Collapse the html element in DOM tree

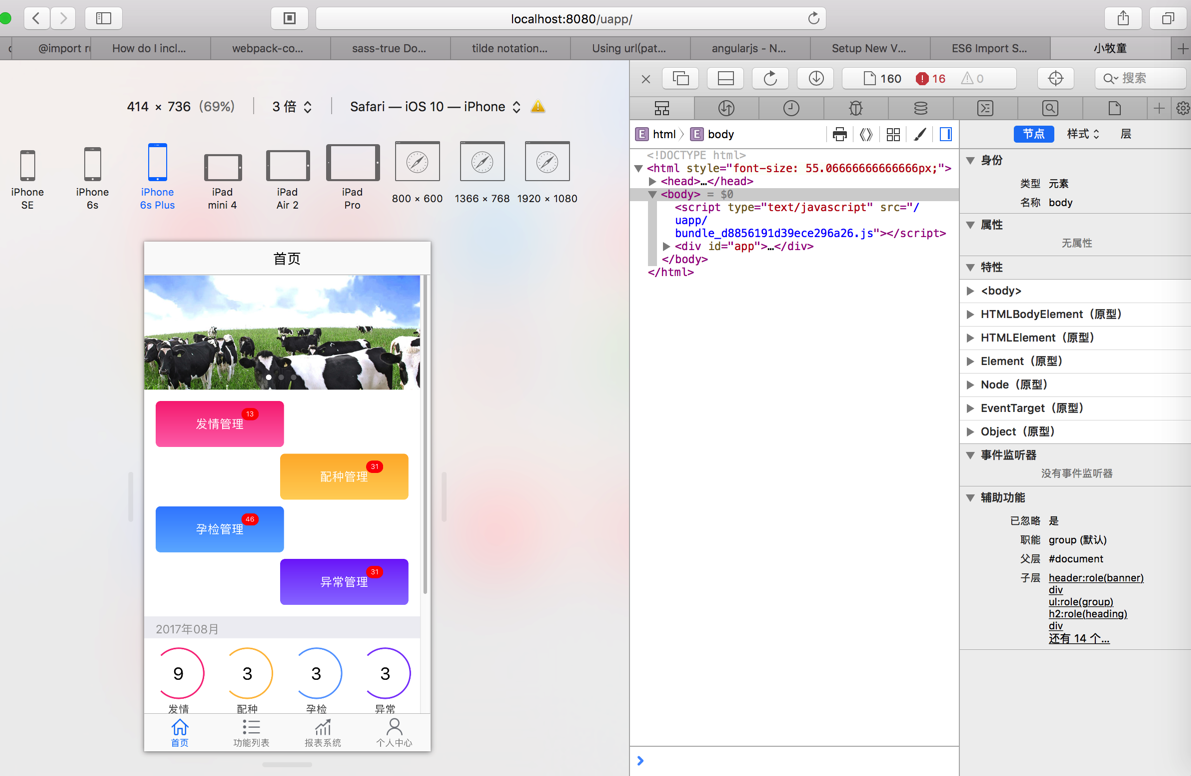click(639, 169)
